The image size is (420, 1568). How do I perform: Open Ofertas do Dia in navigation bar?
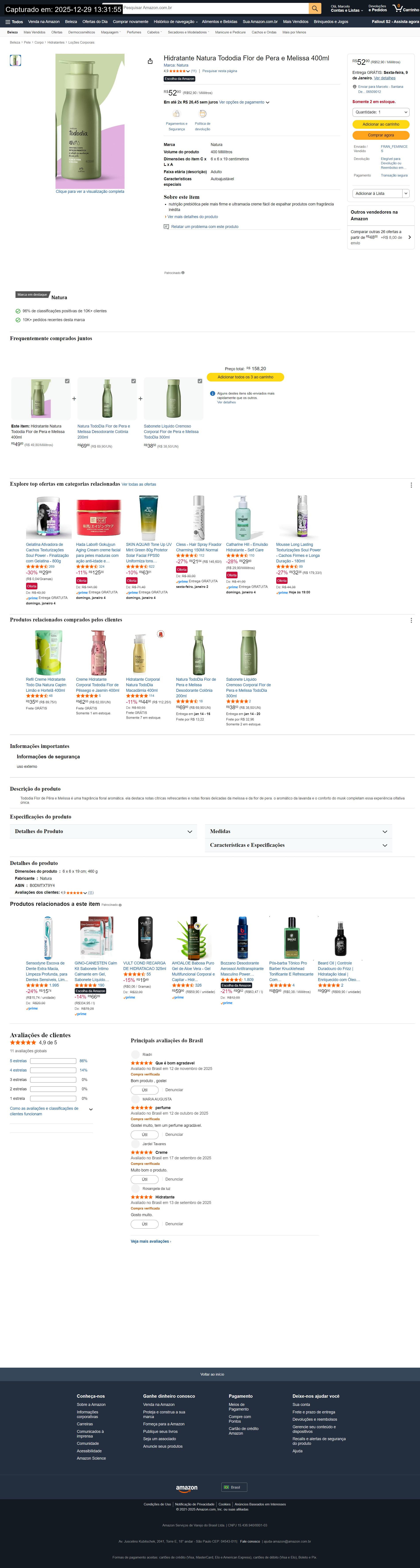[x=95, y=21]
